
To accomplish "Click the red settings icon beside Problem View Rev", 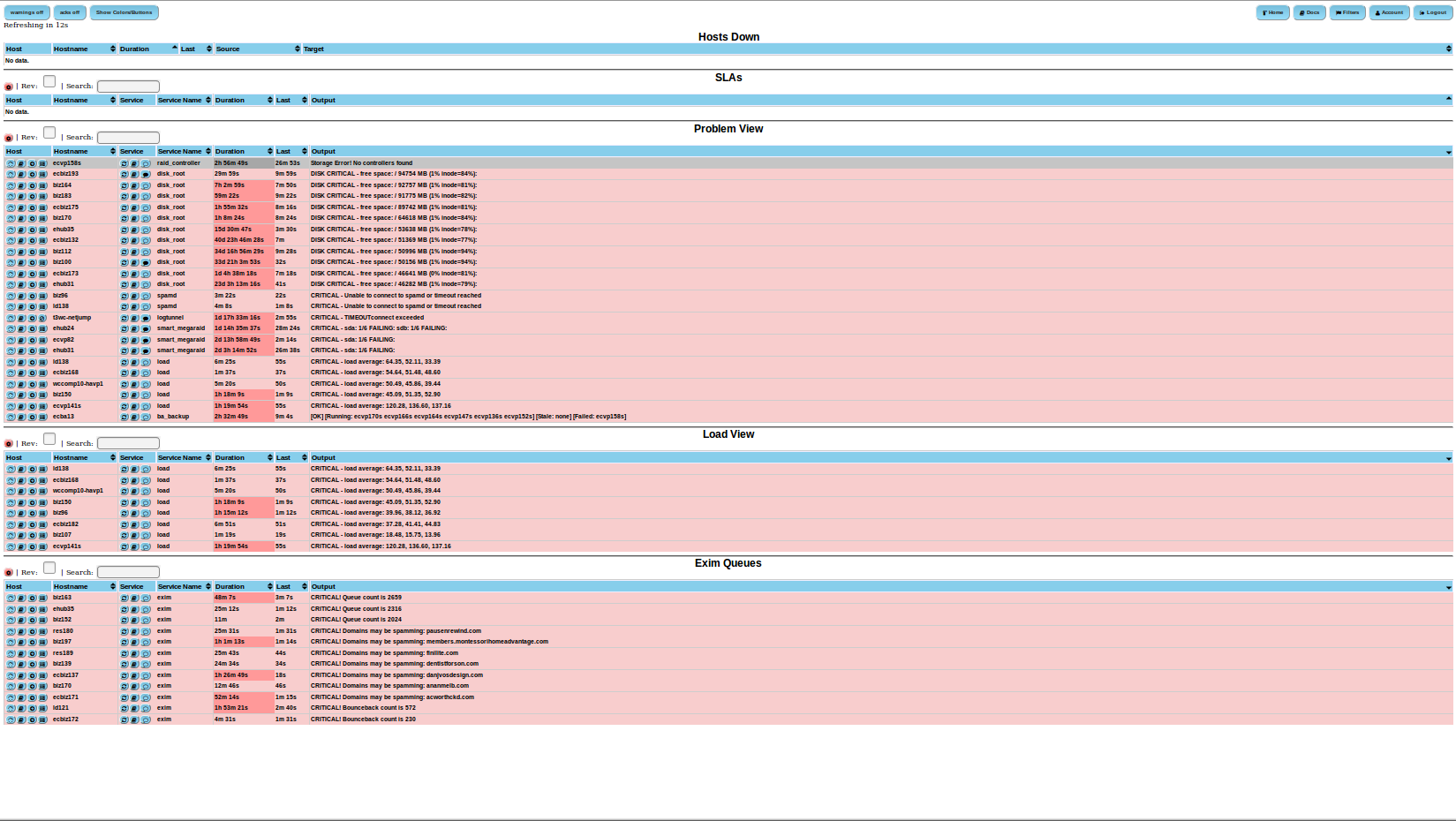I will pos(9,138).
